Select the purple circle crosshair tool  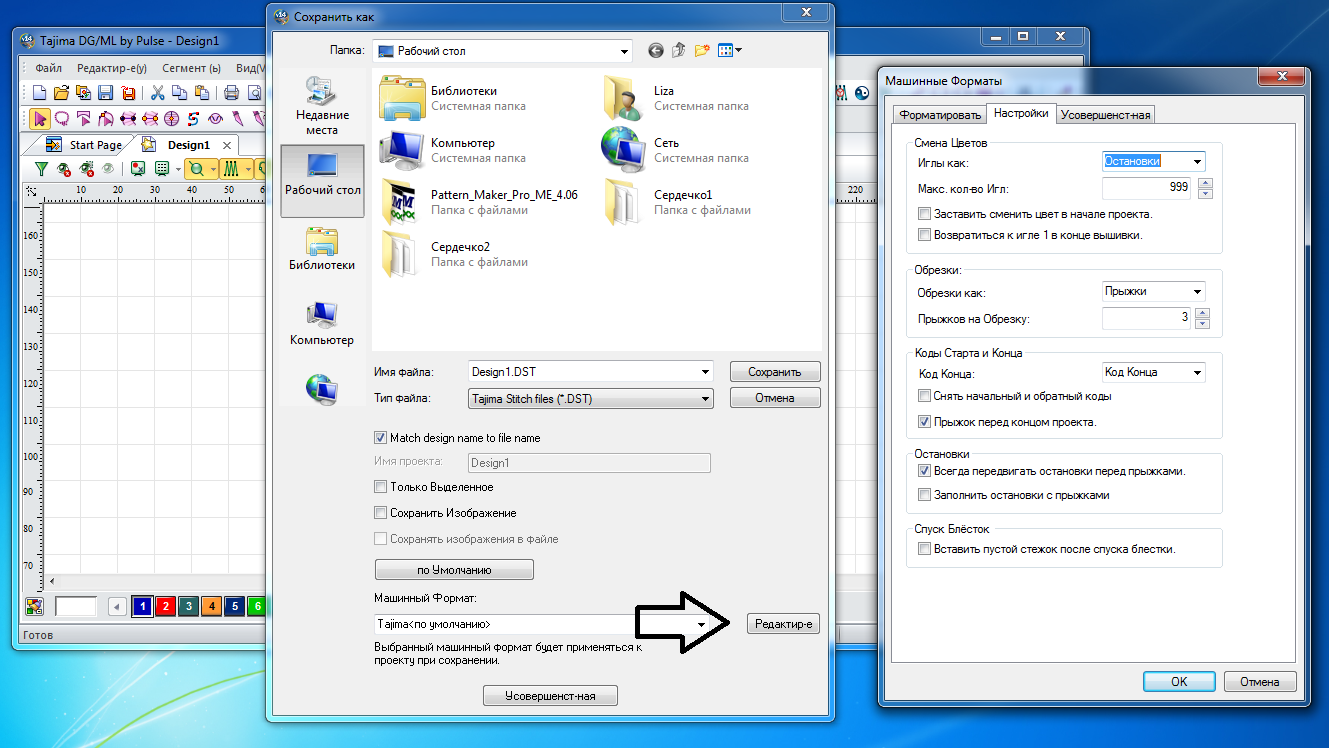[172, 119]
